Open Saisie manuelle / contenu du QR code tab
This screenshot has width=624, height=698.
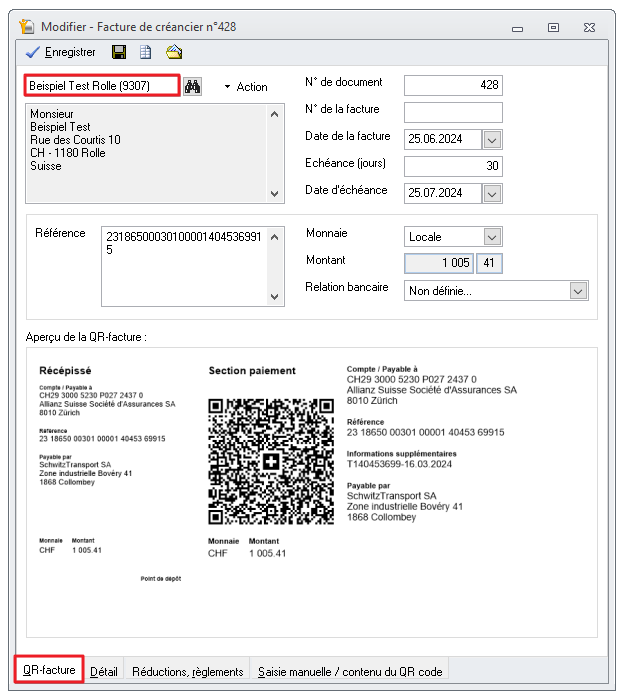pos(350,671)
